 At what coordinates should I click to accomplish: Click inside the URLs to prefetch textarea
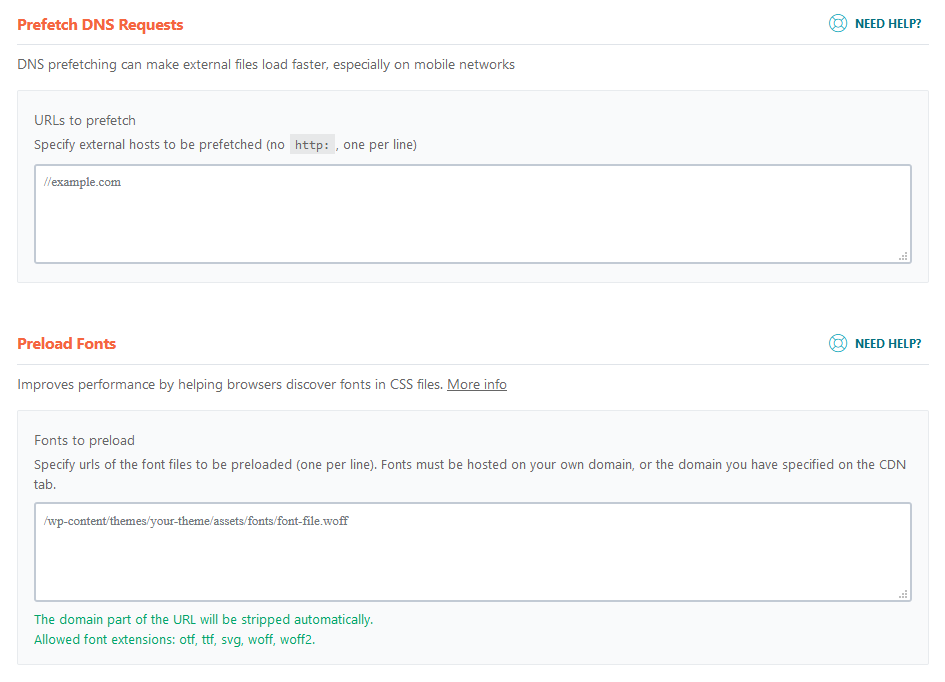(472, 213)
